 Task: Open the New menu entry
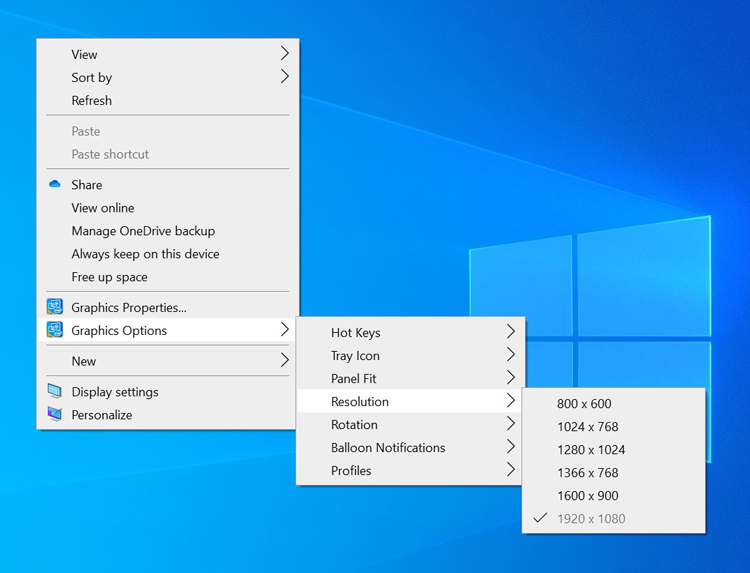[168, 361]
